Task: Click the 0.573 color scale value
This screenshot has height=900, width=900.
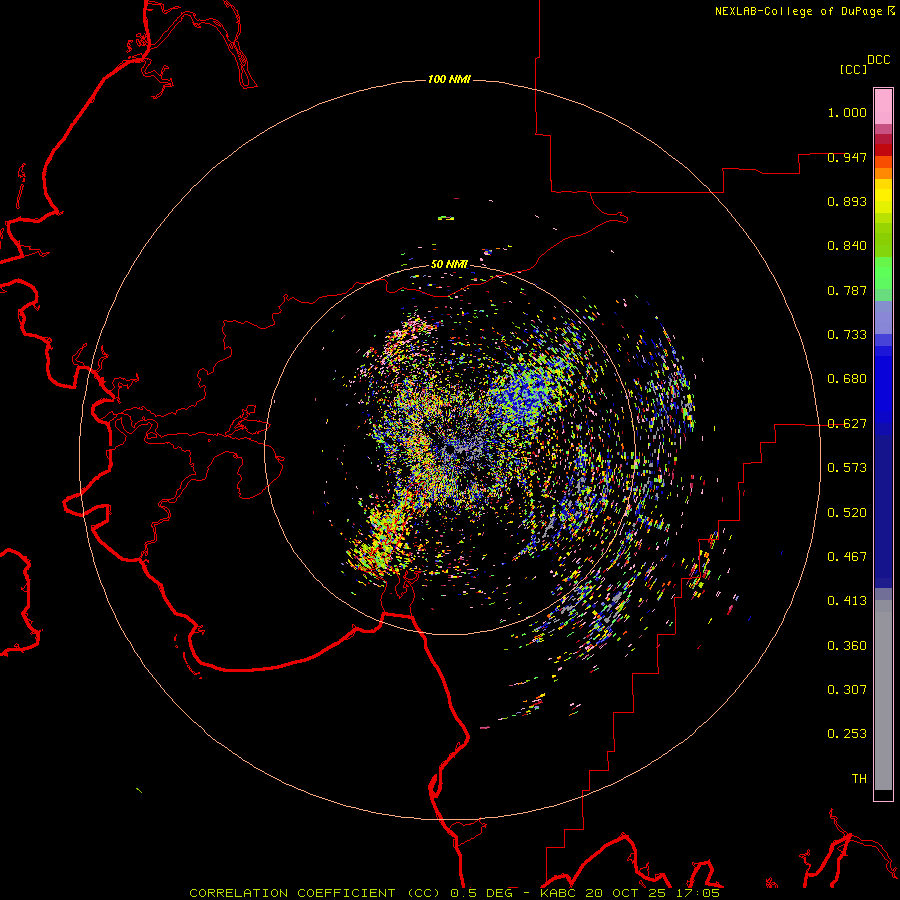Action: [847, 468]
